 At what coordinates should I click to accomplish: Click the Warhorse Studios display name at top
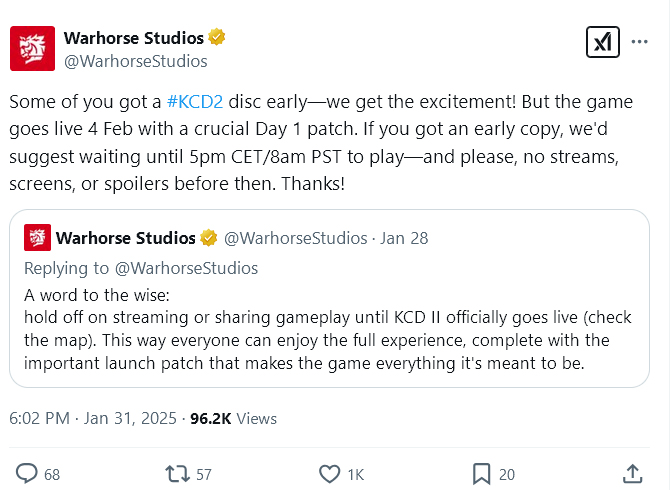tap(134, 38)
